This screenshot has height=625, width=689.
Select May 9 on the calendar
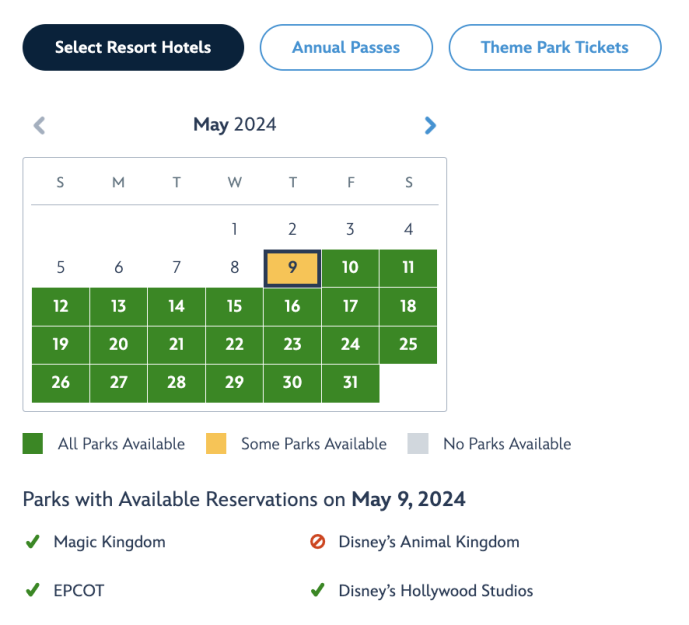point(292,268)
